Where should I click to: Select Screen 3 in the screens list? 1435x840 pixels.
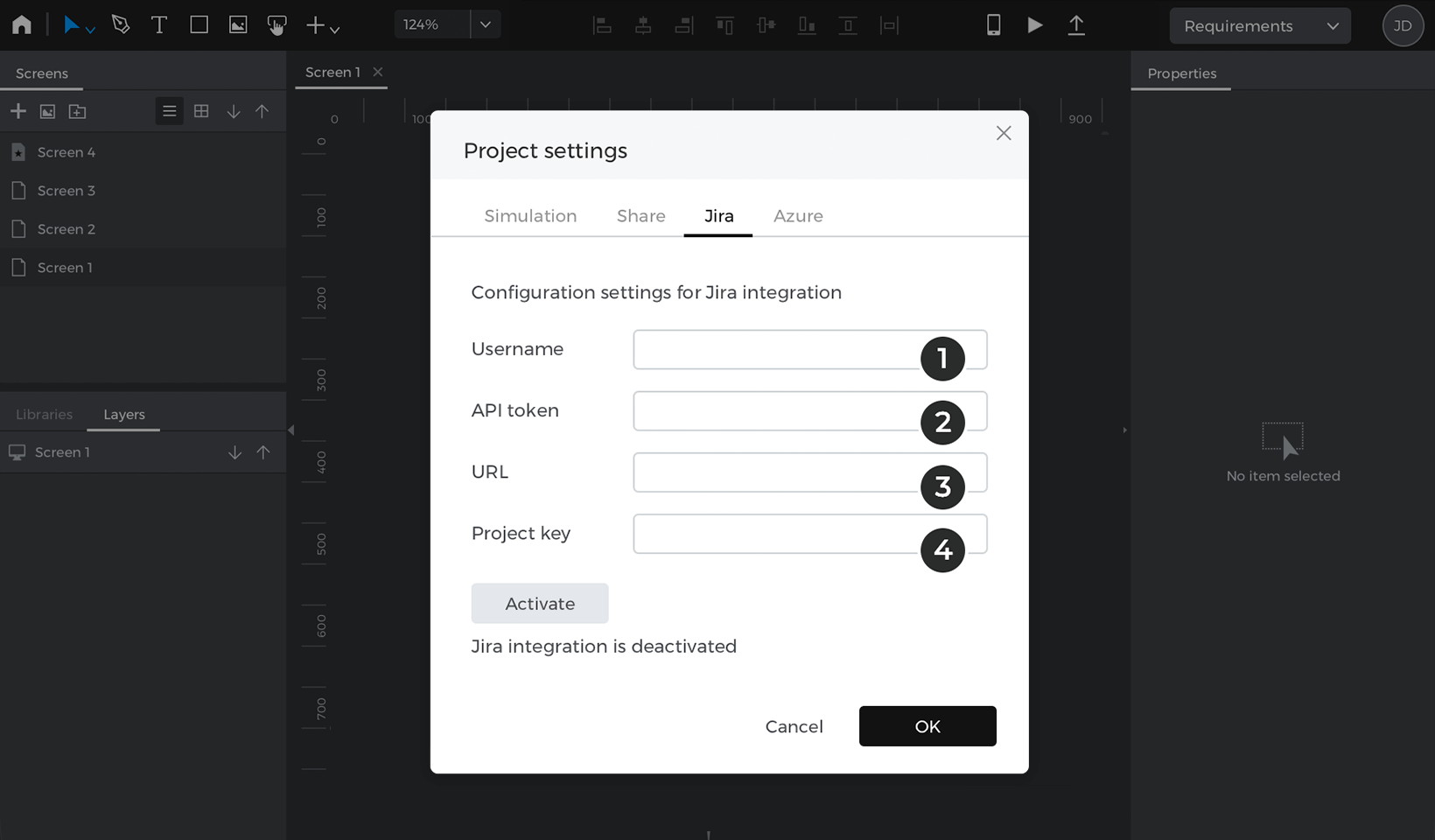pos(143,191)
